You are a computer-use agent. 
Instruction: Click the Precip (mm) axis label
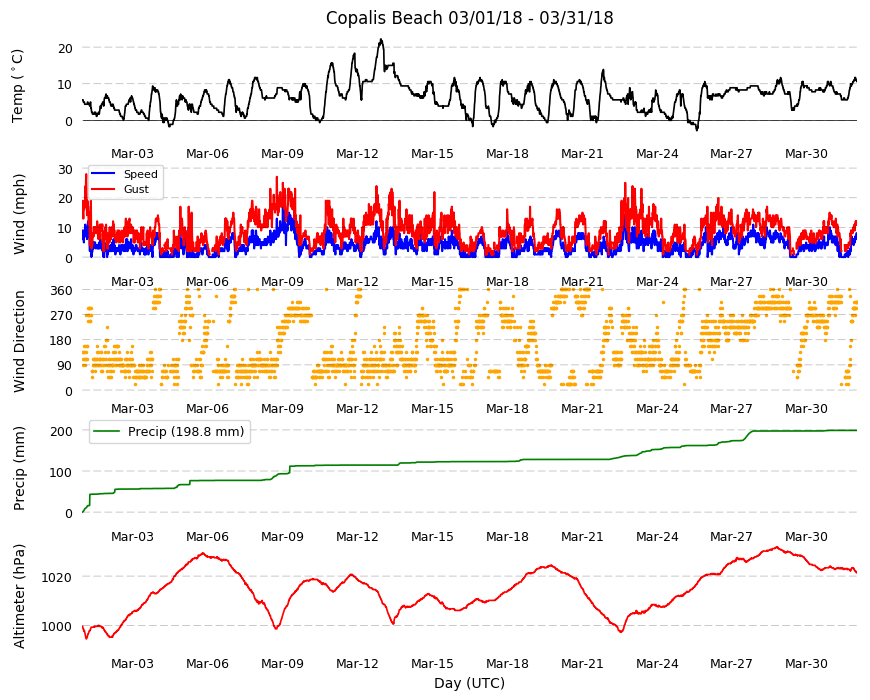pos(19,468)
